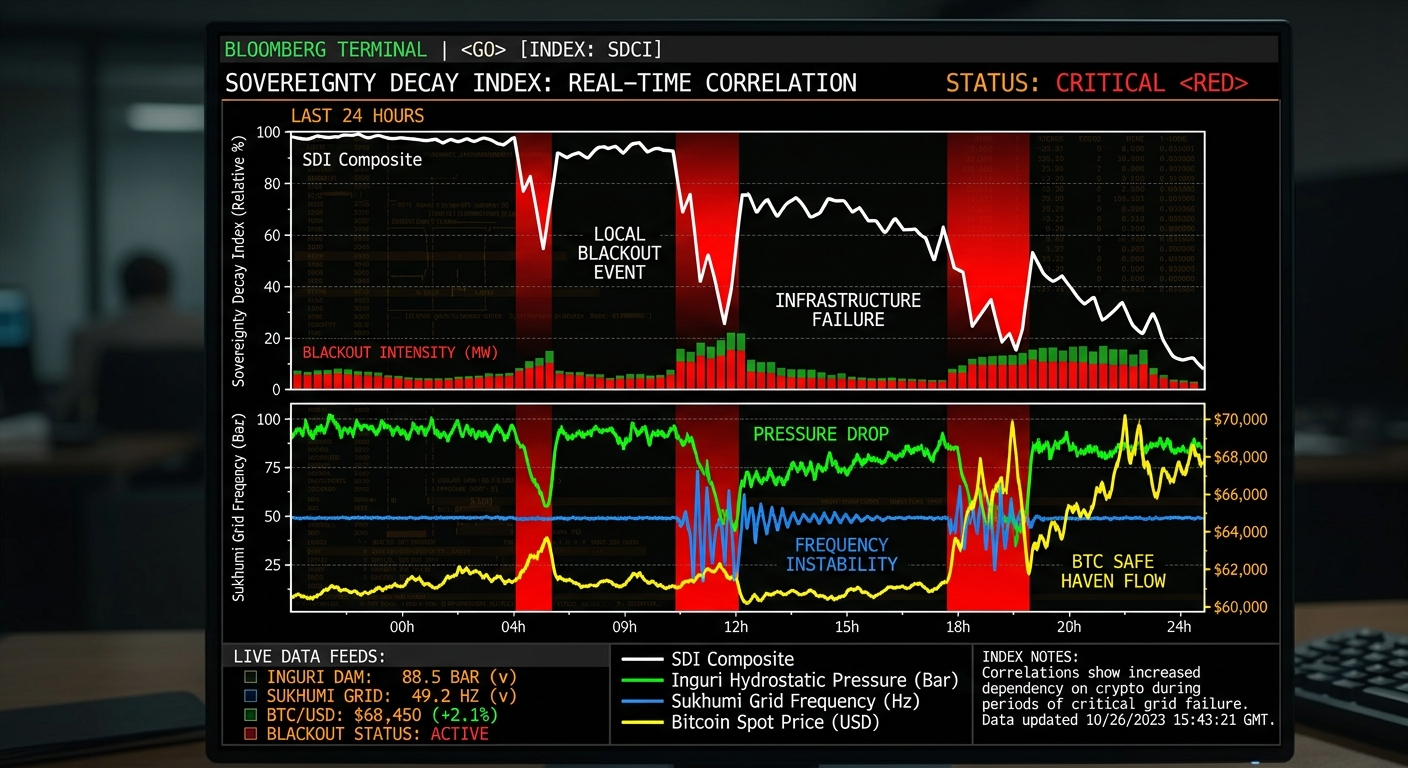Click the 60 tick on the SDI axis
Viewport: 1408px width, 768px height.
[x=271, y=236]
